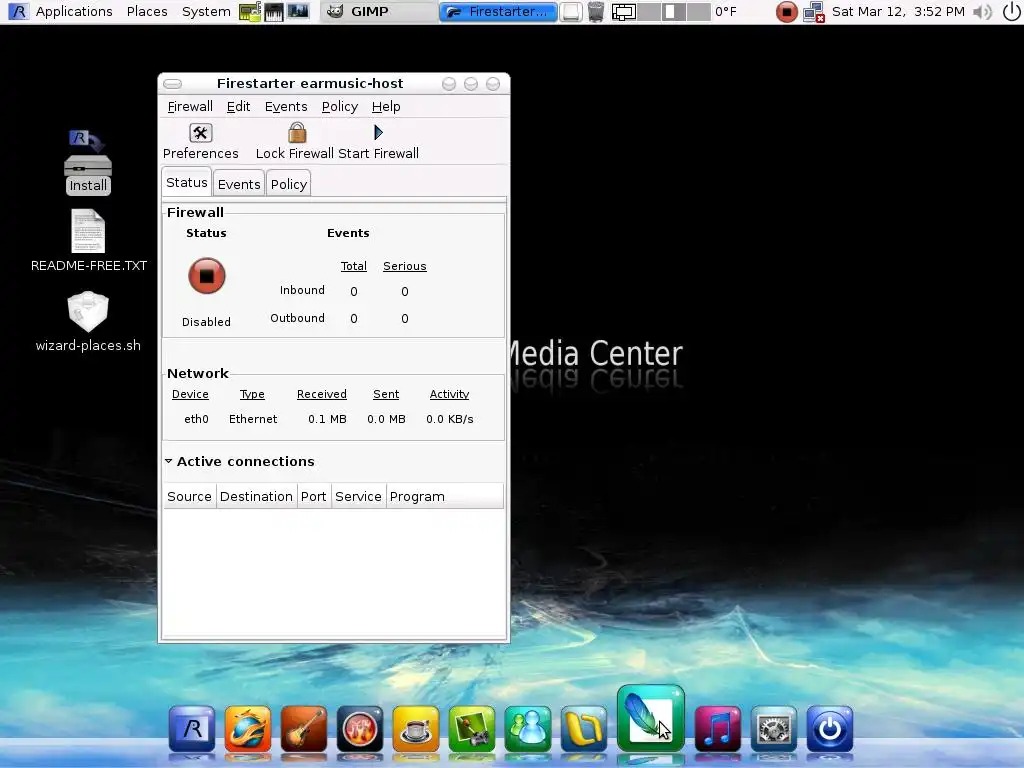The image size is (1024, 768).
Task: Select the Status tab
Action: click(x=187, y=182)
